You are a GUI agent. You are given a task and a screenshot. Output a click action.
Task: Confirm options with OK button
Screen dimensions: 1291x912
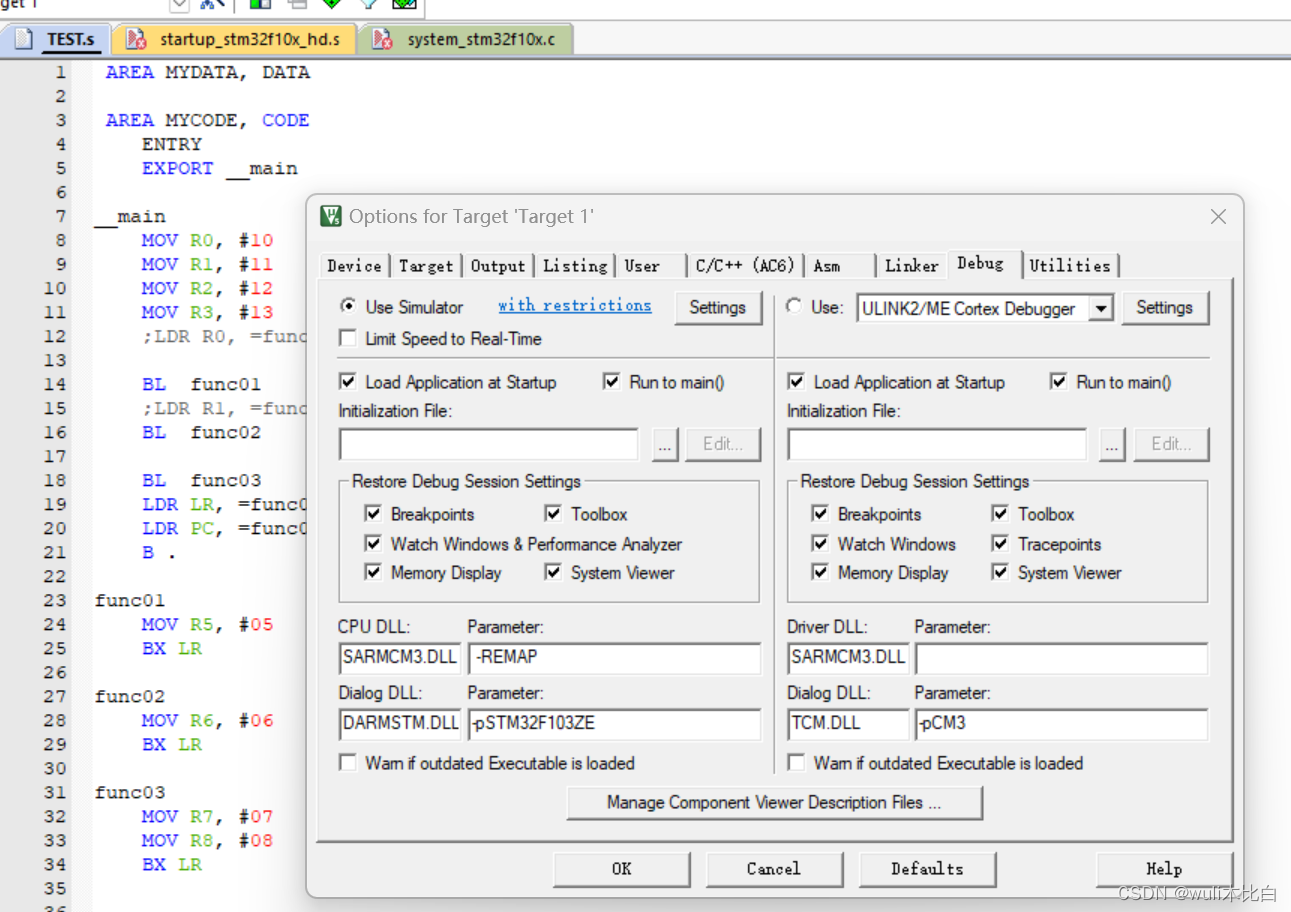tap(622, 868)
